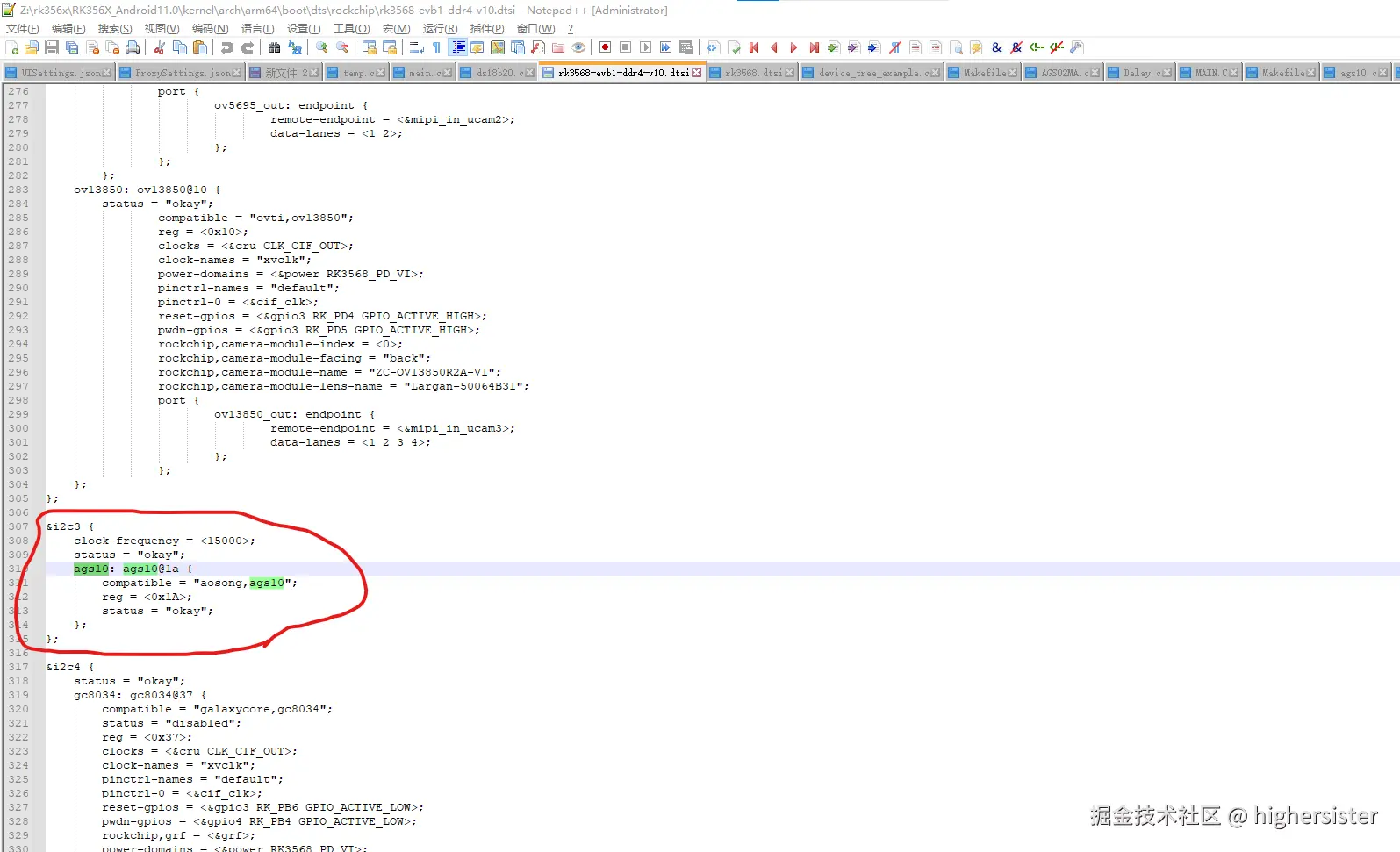Image resolution: width=1400 pixels, height=852 pixels.
Task: Open the 视图(V) View menu
Action: click(162, 29)
